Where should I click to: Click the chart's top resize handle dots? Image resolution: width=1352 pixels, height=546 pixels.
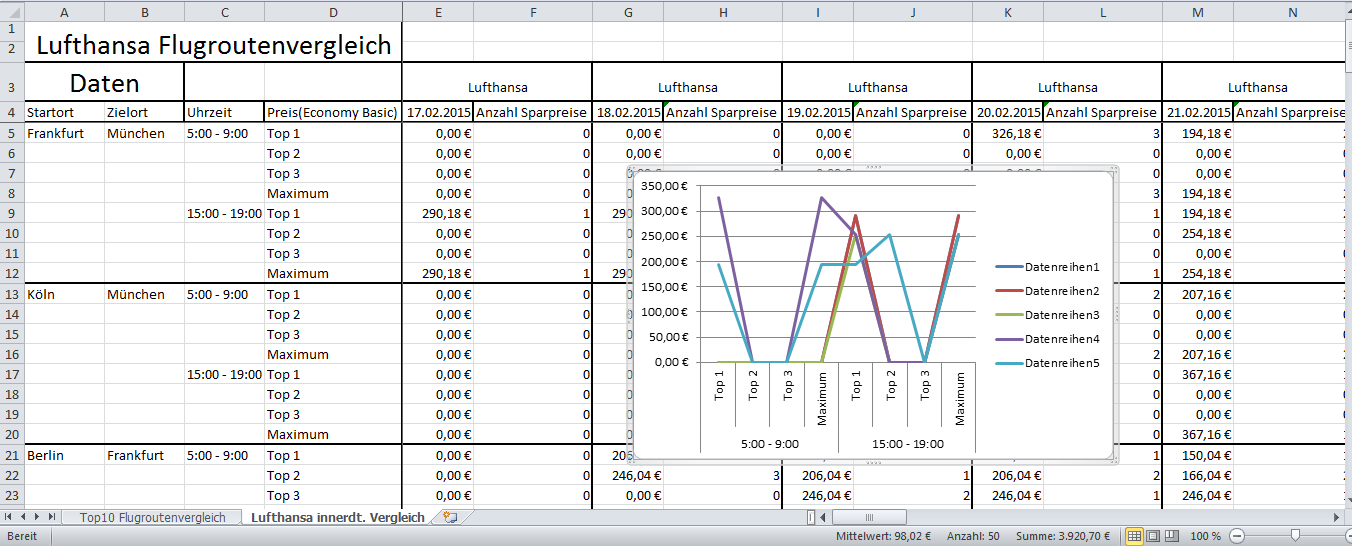[873, 168]
